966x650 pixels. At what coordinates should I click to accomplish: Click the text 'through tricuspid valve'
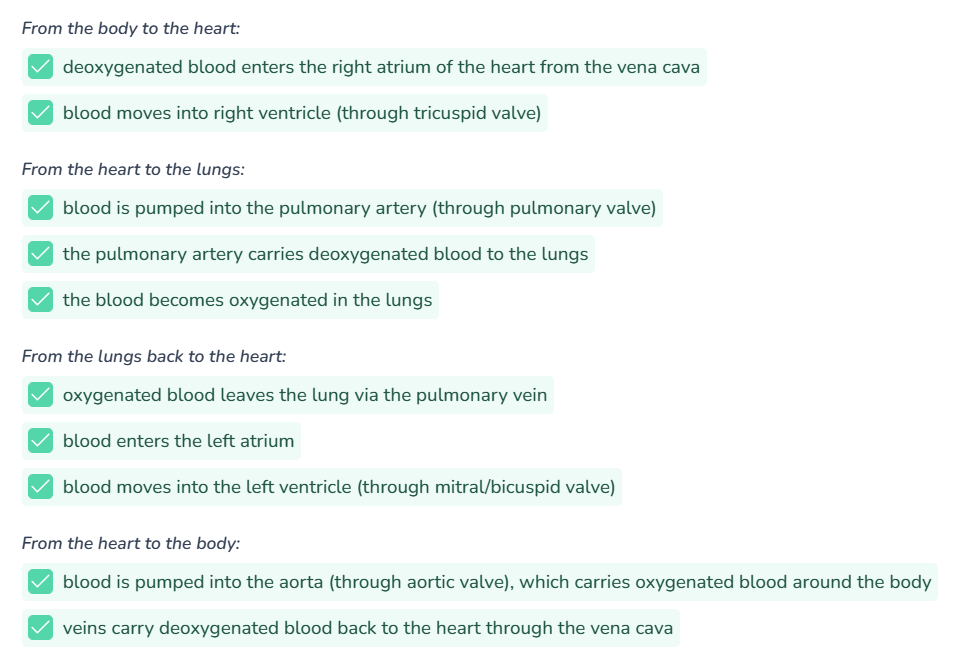[x=438, y=113]
